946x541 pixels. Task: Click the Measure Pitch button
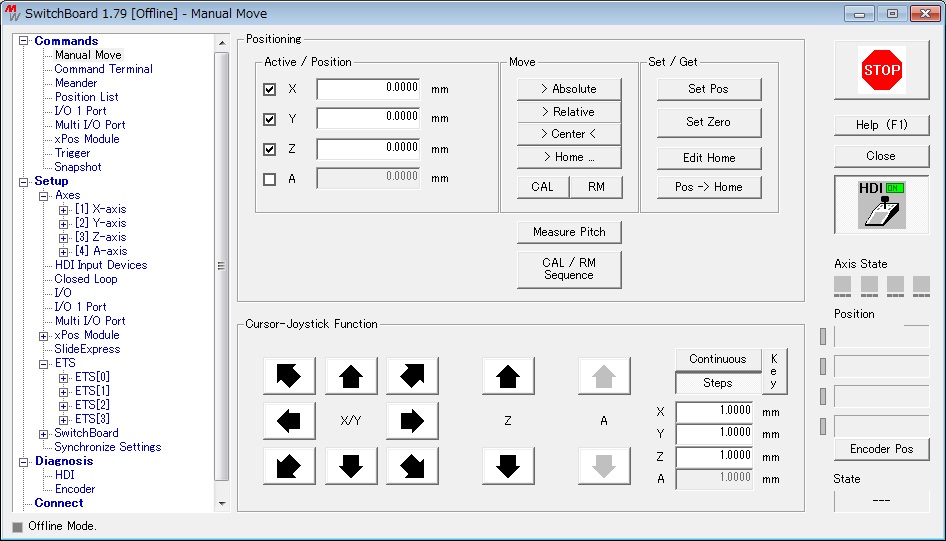(569, 232)
